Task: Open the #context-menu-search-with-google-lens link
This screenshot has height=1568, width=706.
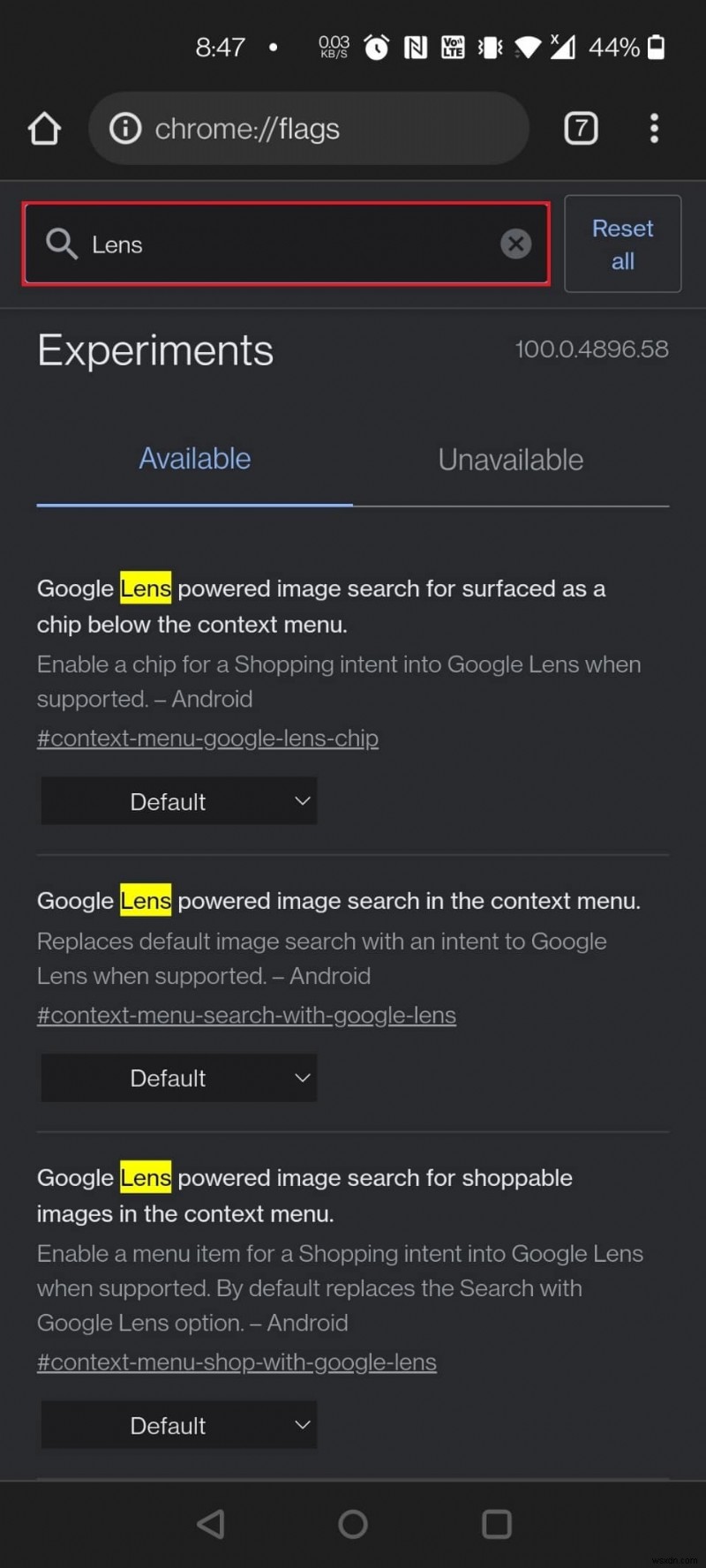Action: coord(246,1015)
